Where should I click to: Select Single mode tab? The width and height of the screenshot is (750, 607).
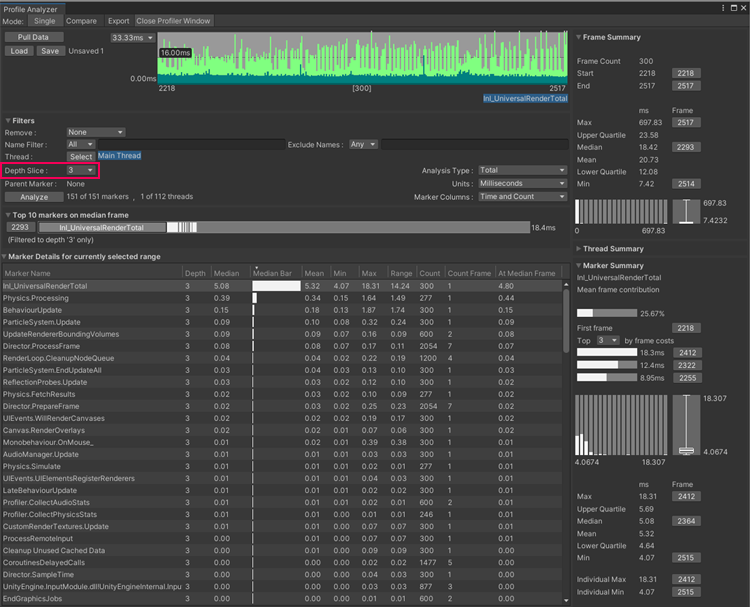[45, 20]
